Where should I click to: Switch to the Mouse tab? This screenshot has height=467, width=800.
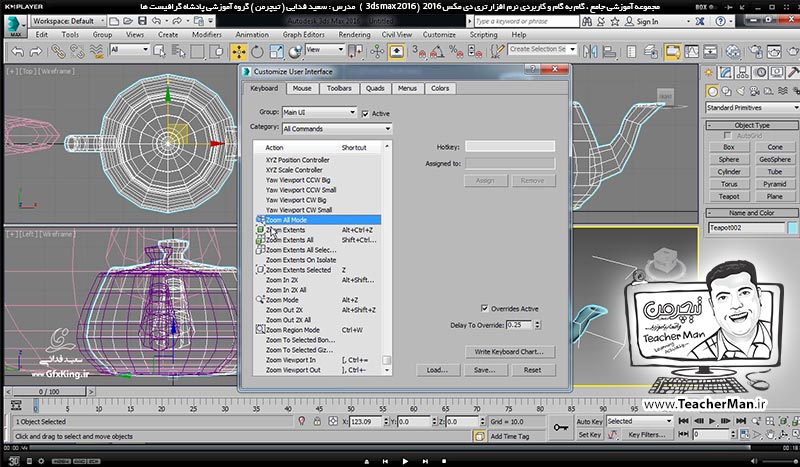click(302, 88)
